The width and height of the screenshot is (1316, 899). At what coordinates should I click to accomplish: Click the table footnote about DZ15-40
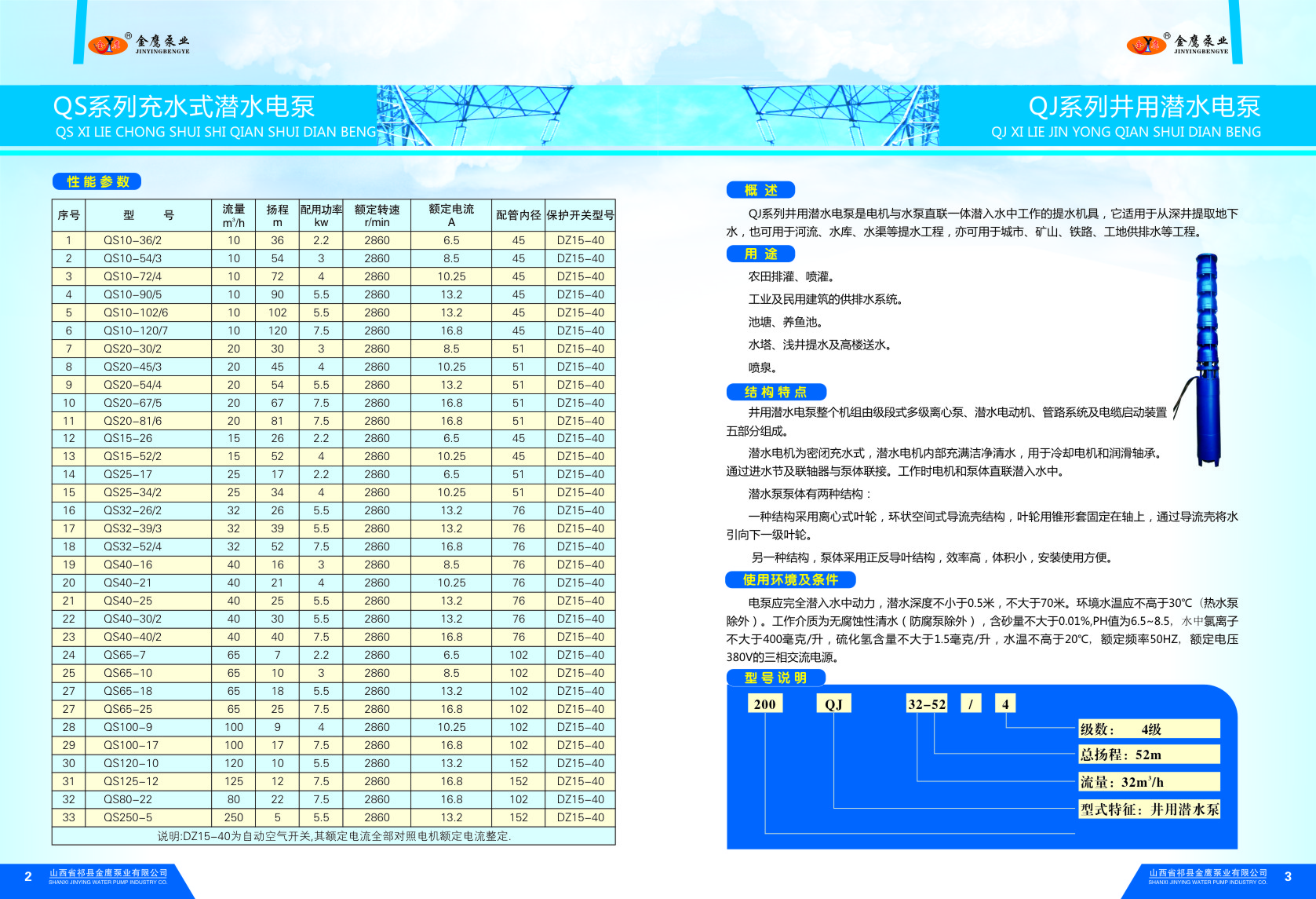coord(334,836)
